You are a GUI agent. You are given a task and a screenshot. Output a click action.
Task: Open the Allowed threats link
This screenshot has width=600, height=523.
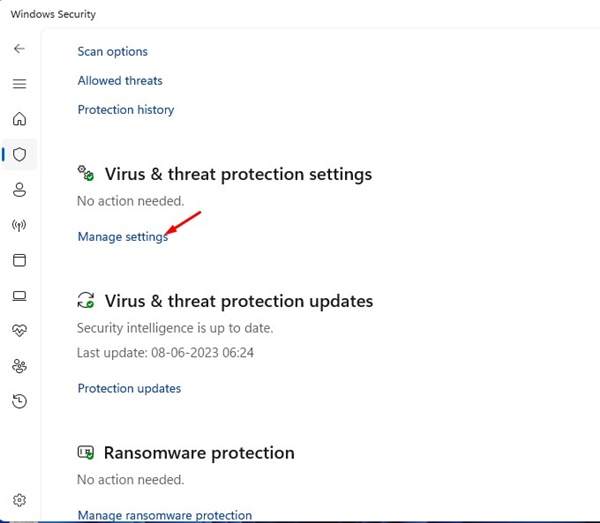click(x=120, y=81)
